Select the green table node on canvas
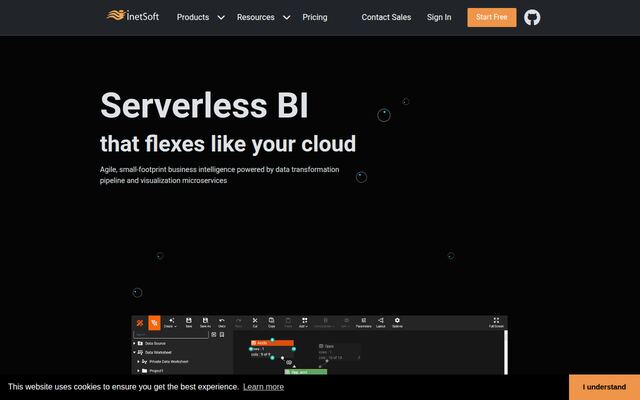The width and height of the screenshot is (640, 400). coord(306,372)
